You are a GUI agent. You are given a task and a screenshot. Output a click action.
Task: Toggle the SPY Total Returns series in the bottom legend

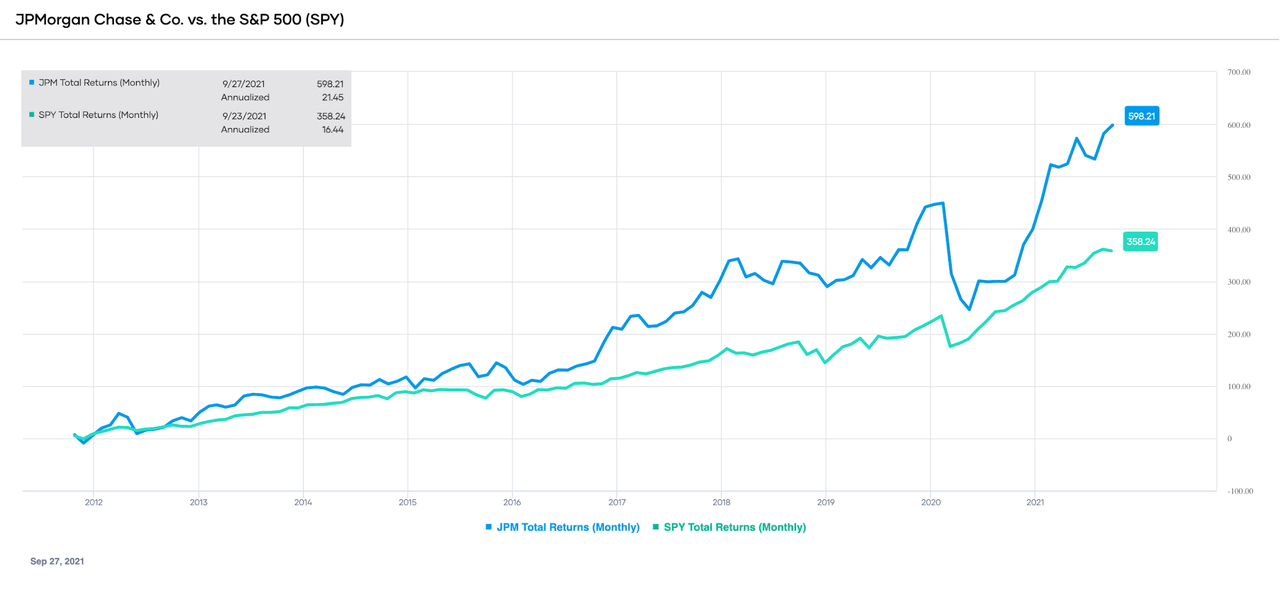pyautogui.click(x=734, y=527)
